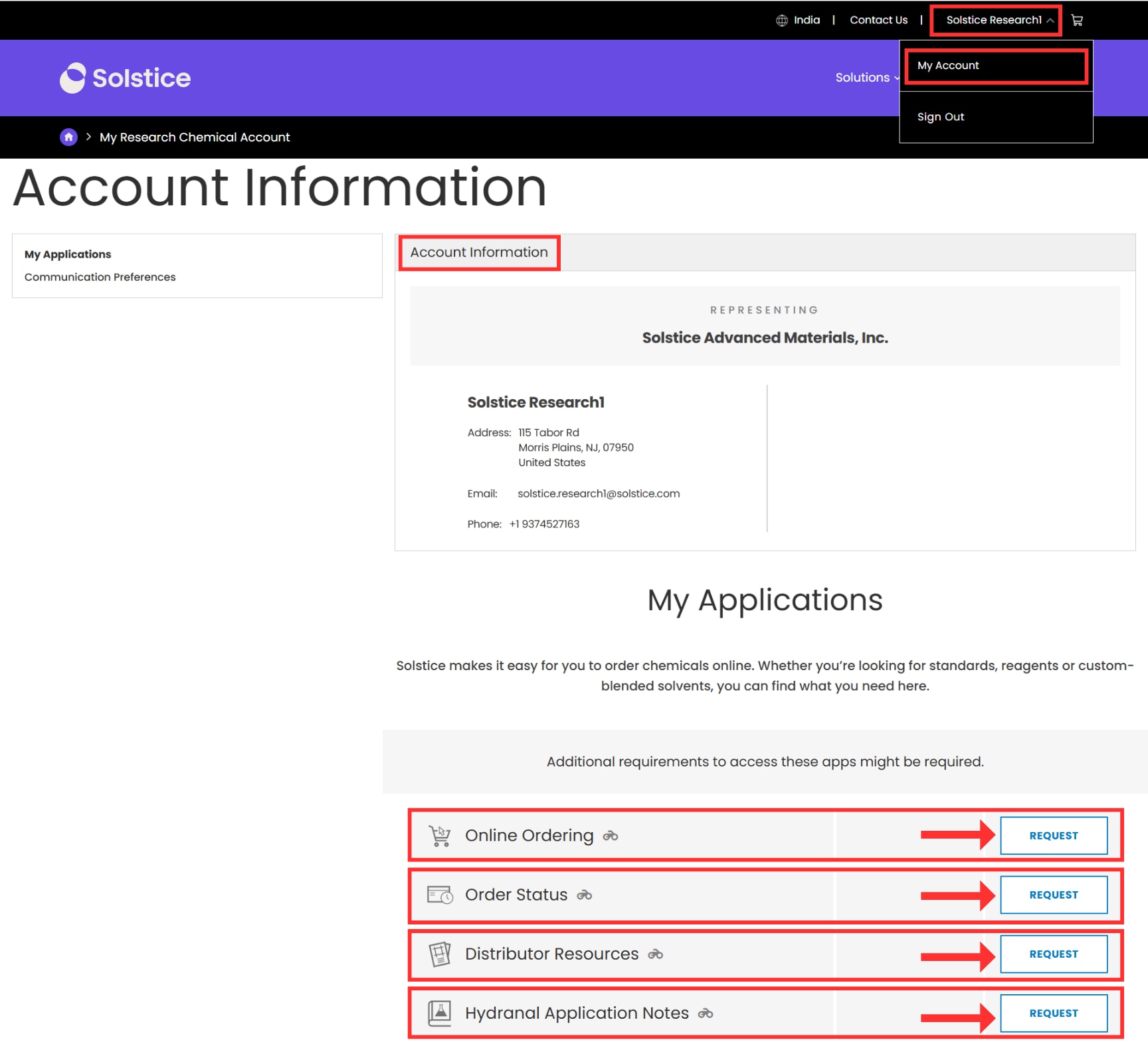Open the Account Information tab

tap(479, 252)
